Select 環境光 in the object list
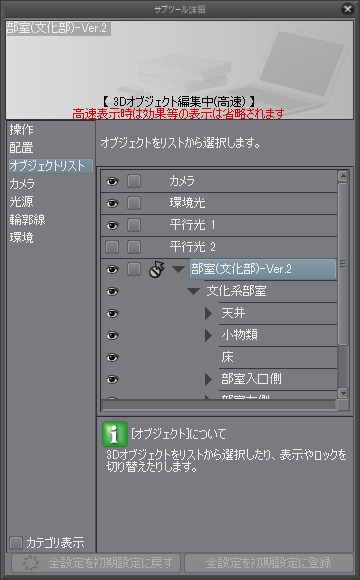The height and width of the screenshot is (580, 360). pyautogui.click(x=187, y=203)
